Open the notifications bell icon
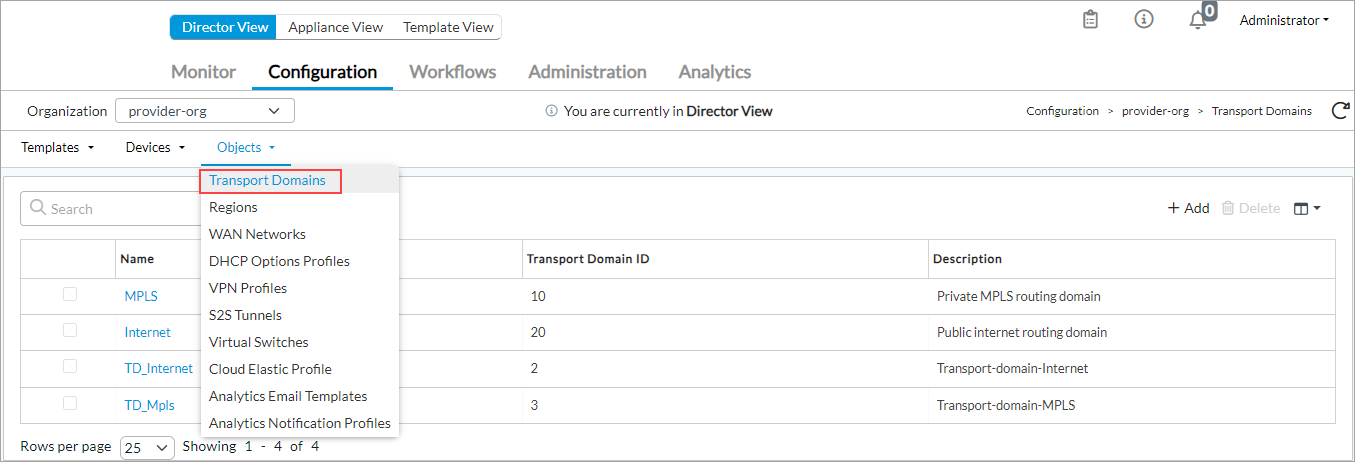This screenshot has width=1355, height=462. 1198,21
